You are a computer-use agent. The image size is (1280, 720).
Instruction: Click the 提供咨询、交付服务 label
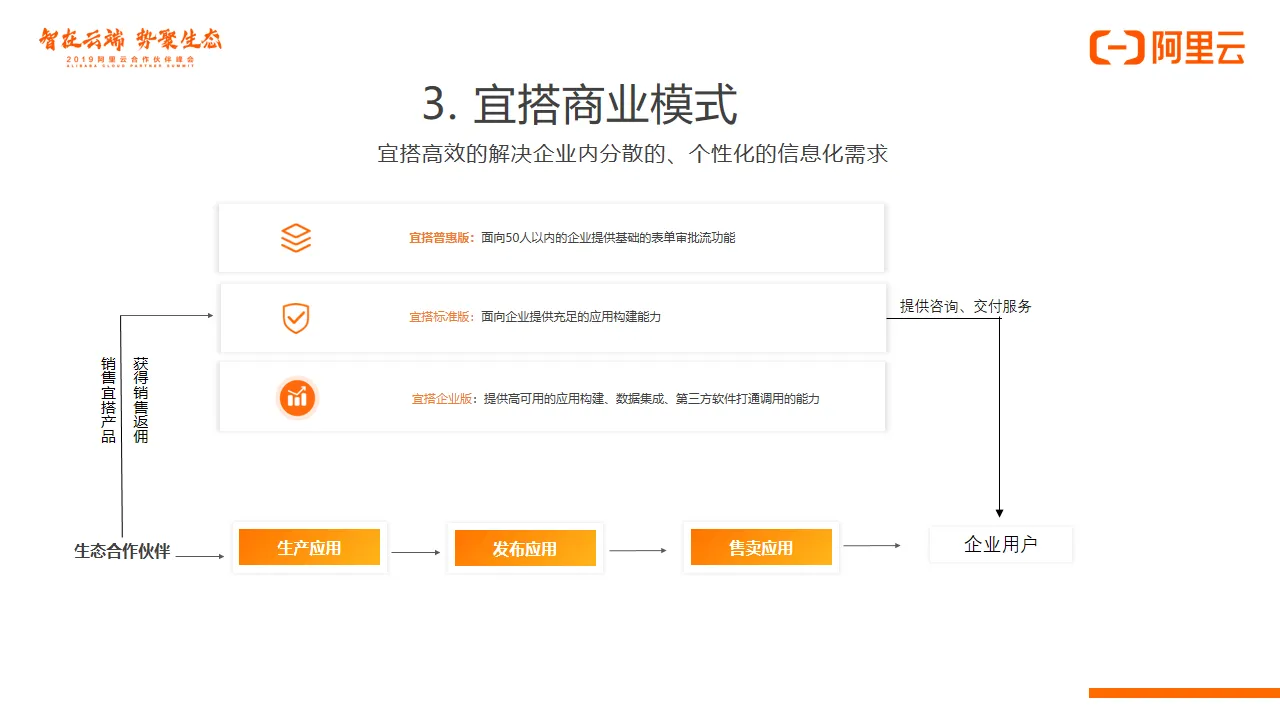[x=965, y=306]
